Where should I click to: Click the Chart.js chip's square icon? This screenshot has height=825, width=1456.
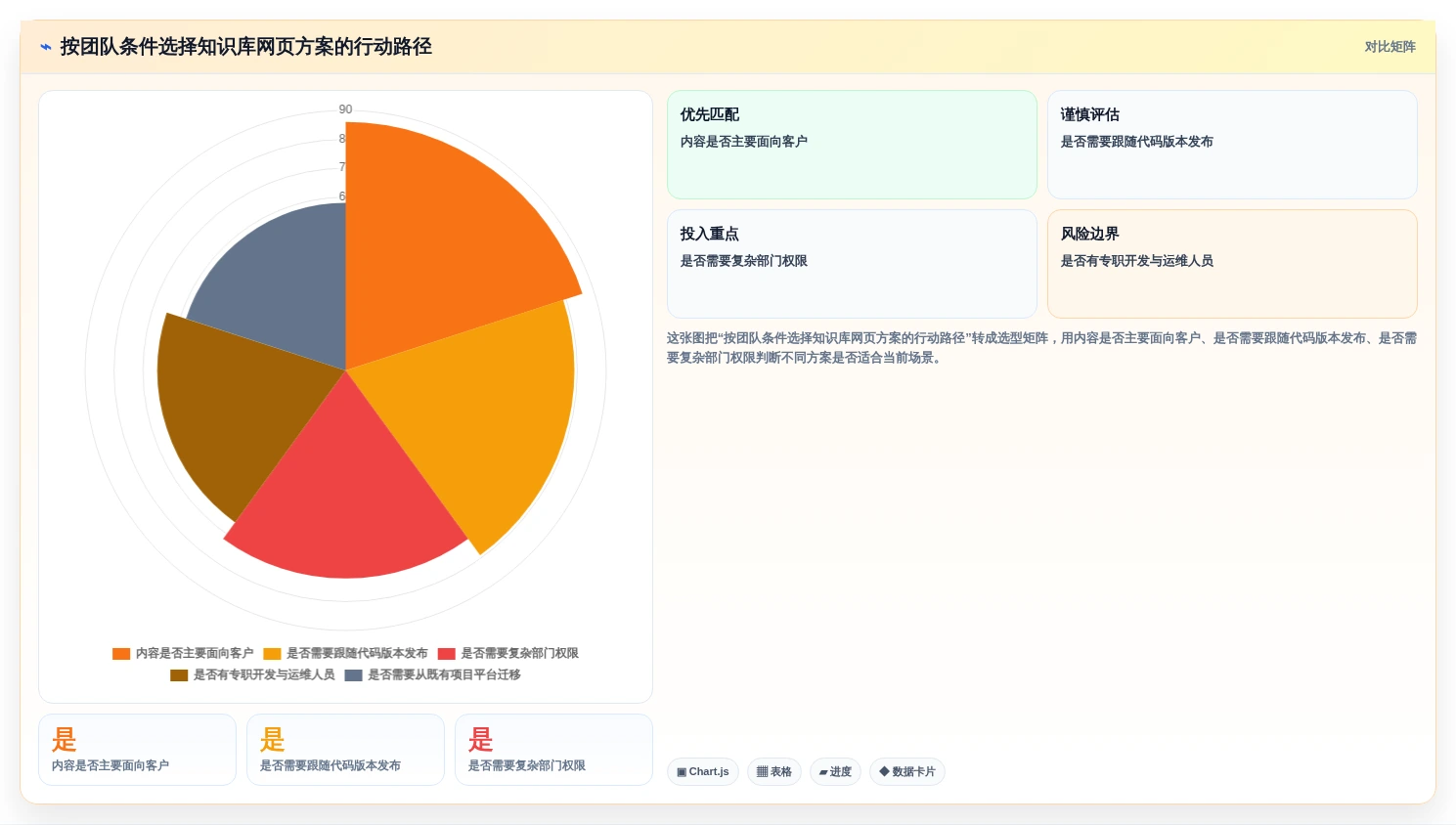coord(682,772)
